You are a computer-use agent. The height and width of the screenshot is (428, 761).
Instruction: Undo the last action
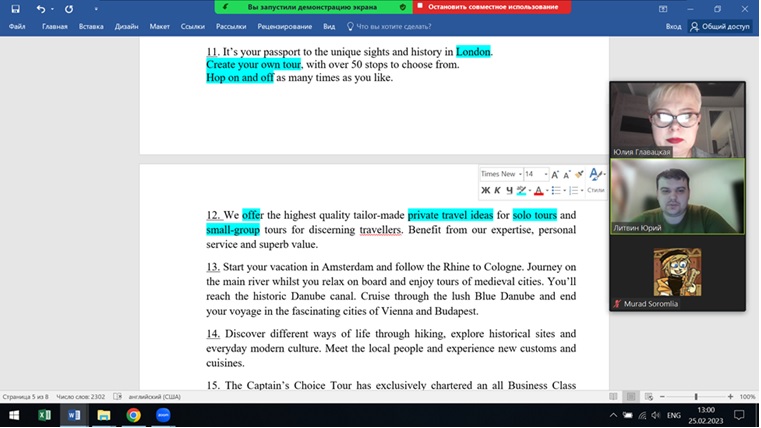click(41, 9)
